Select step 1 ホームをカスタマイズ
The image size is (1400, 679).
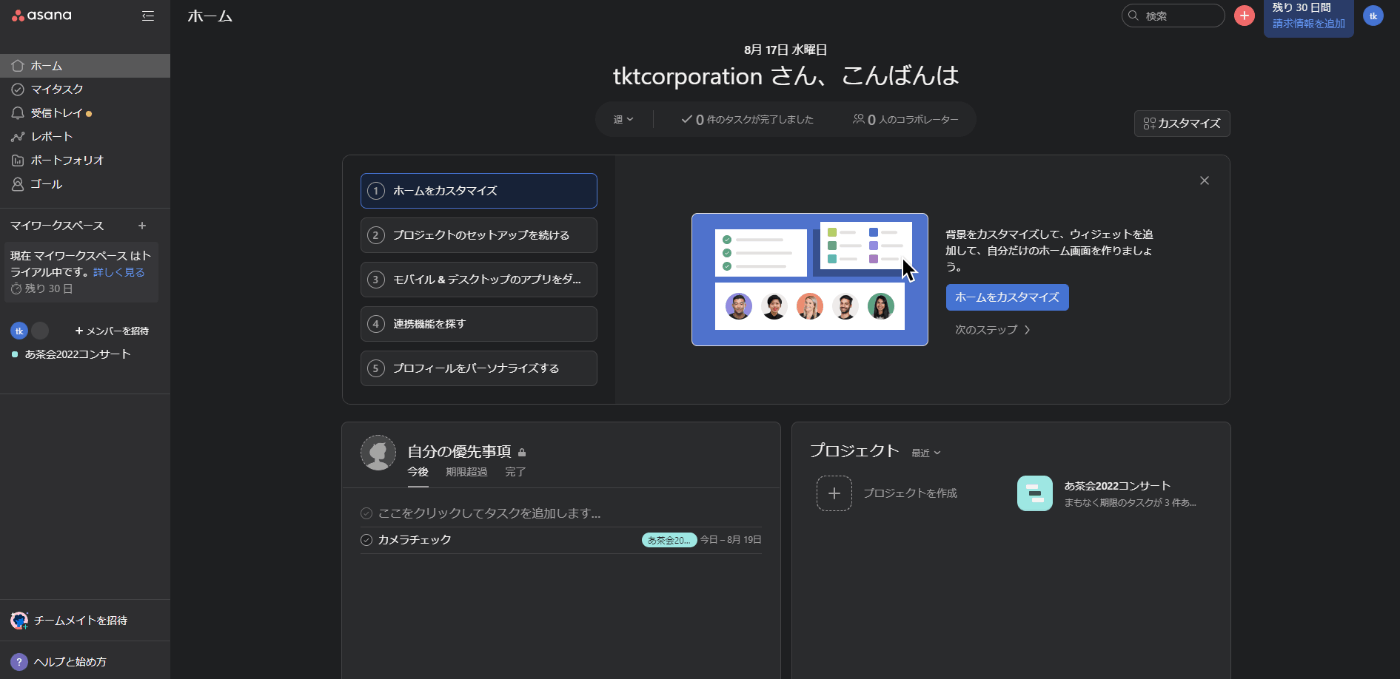479,191
